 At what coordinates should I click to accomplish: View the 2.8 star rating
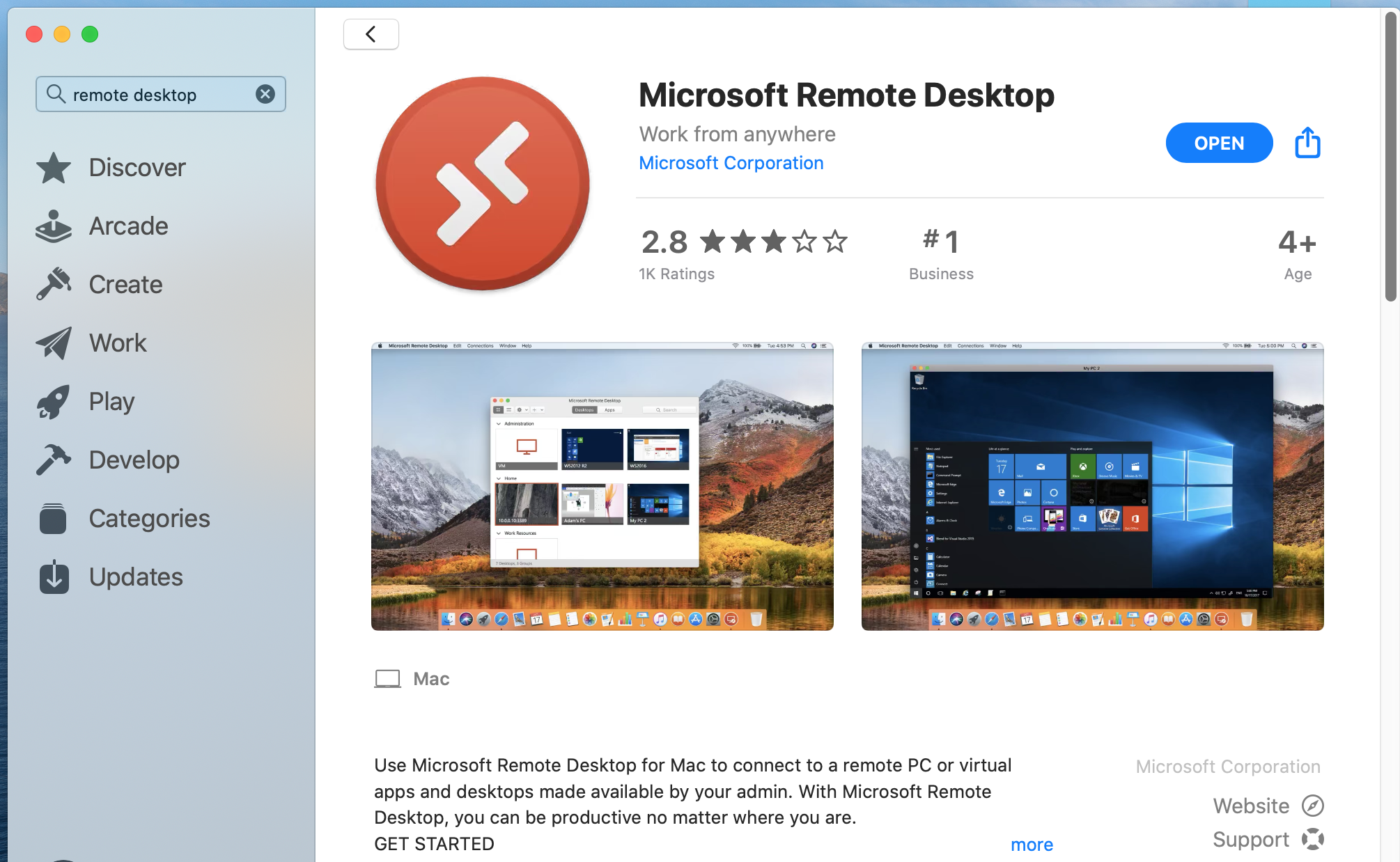(745, 242)
